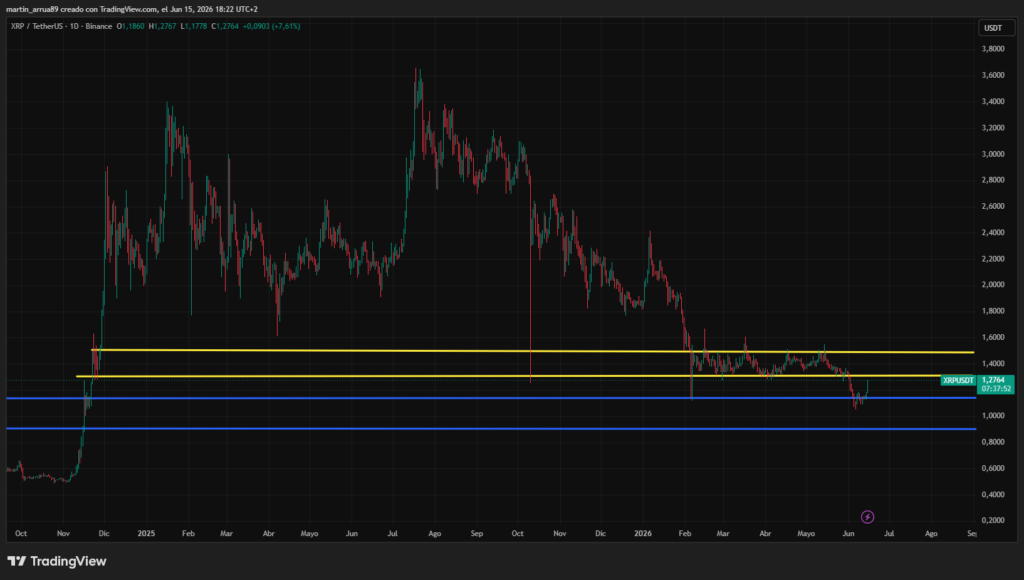Click the martin_arrua89 creation header text
Viewport: 1024px width, 580px height.
pyautogui.click(x=132, y=9)
